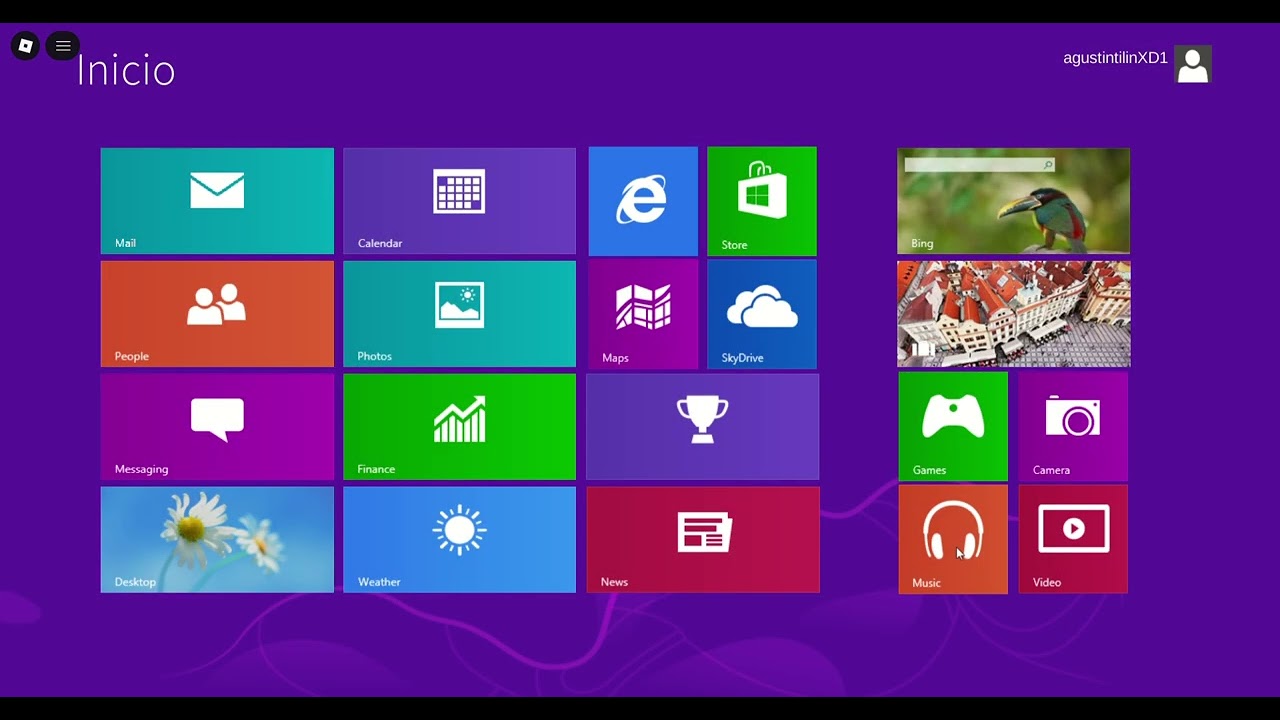
Task: Launch Internet Explorer tile
Action: [x=643, y=201]
